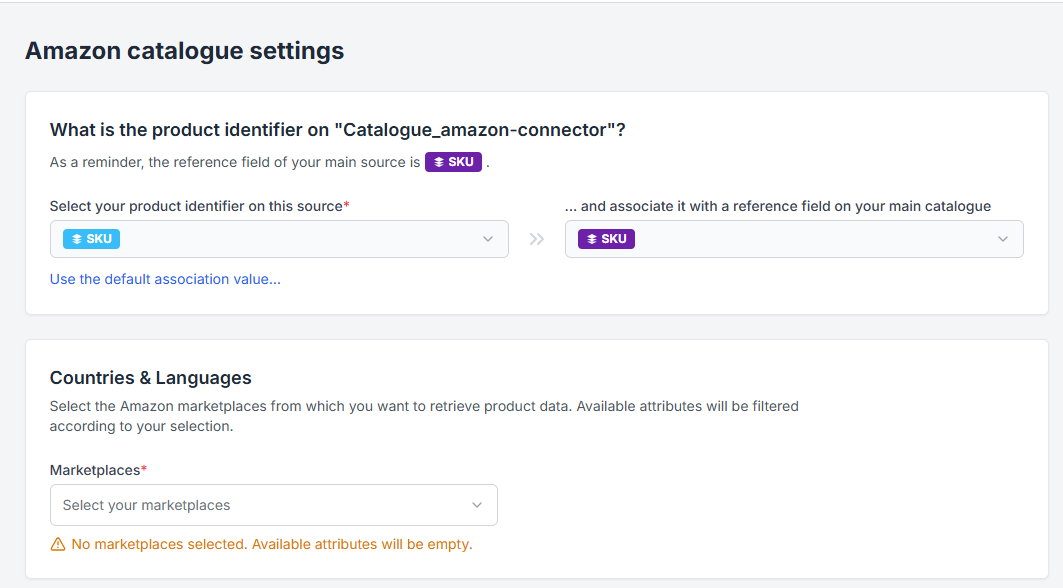Click the chevron of source identifier dropdown
Screen dimensions: 1063x588
(x=487, y=239)
